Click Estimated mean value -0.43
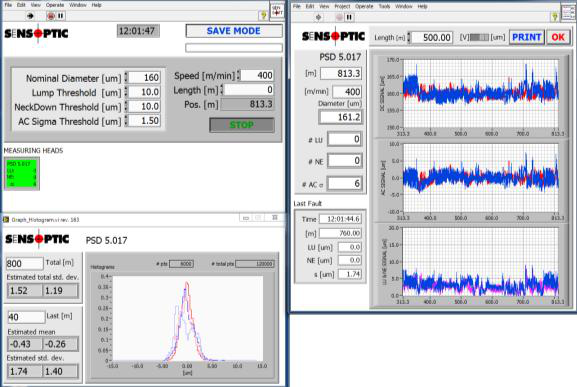Image resolution: width=577 pixels, height=387 pixels. pyautogui.click(x=25, y=344)
